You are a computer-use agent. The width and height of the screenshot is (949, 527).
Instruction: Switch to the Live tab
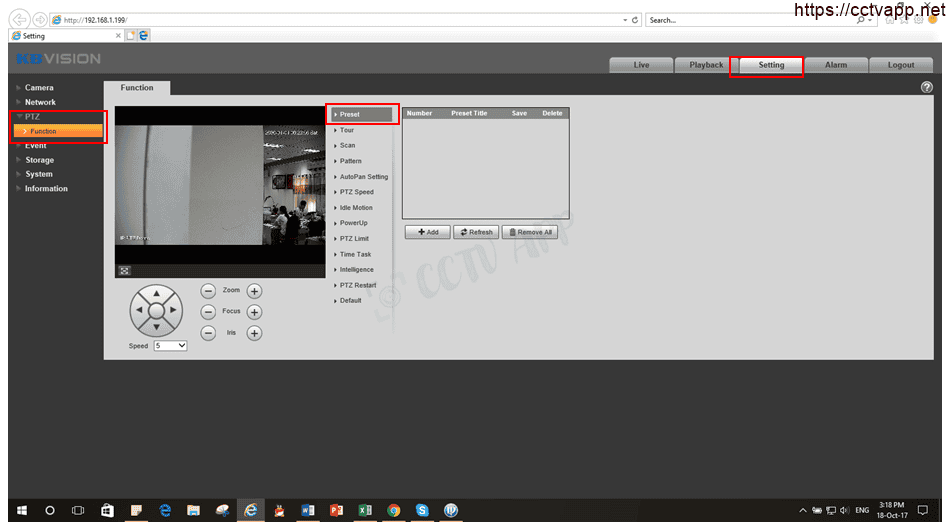[641, 65]
